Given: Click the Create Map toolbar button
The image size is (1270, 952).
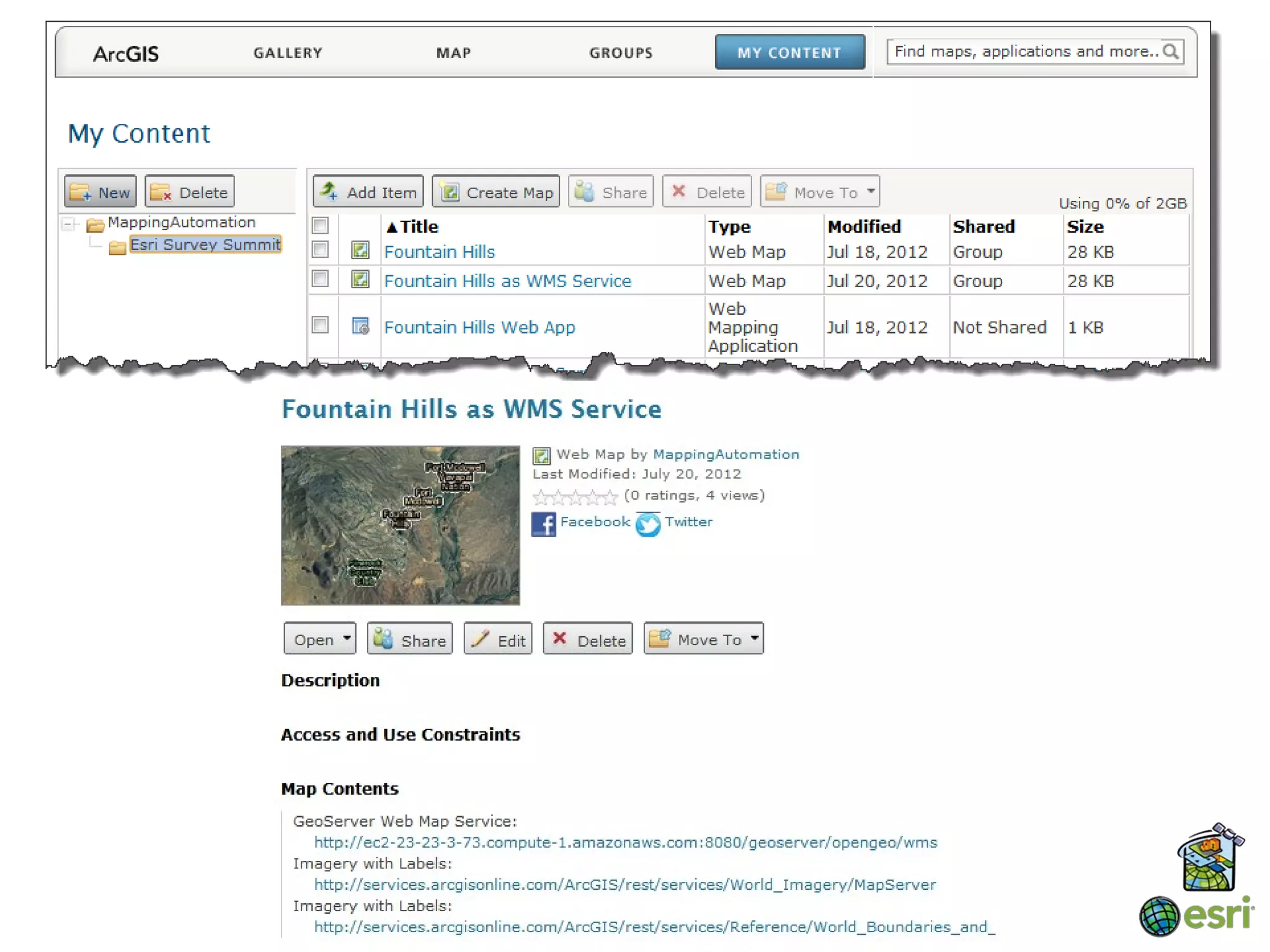Looking at the screenshot, I should click(496, 192).
